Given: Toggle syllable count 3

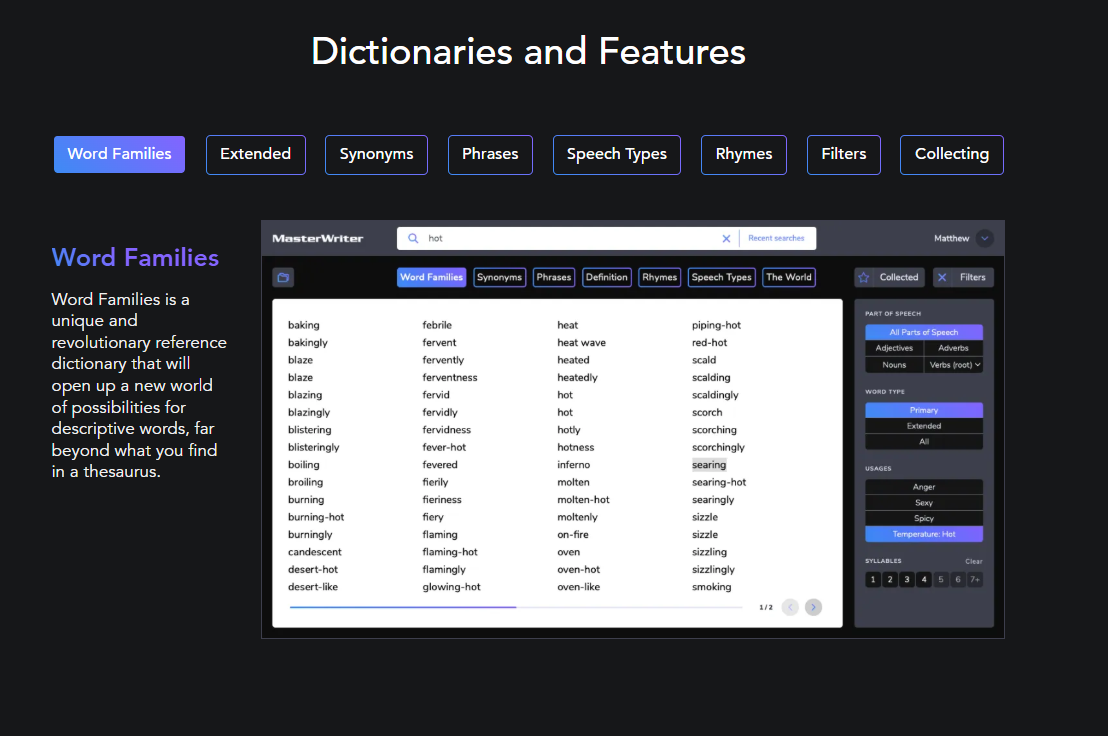Looking at the screenshot, I should [x=907, y=580].
